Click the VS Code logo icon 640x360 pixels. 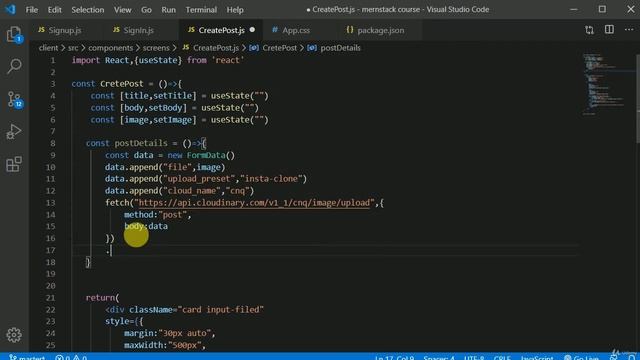tap(10, 9)
